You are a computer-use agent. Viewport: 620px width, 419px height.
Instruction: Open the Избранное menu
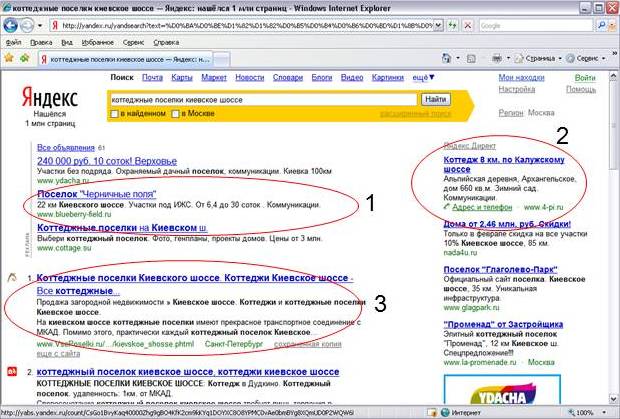click(98, 42)
